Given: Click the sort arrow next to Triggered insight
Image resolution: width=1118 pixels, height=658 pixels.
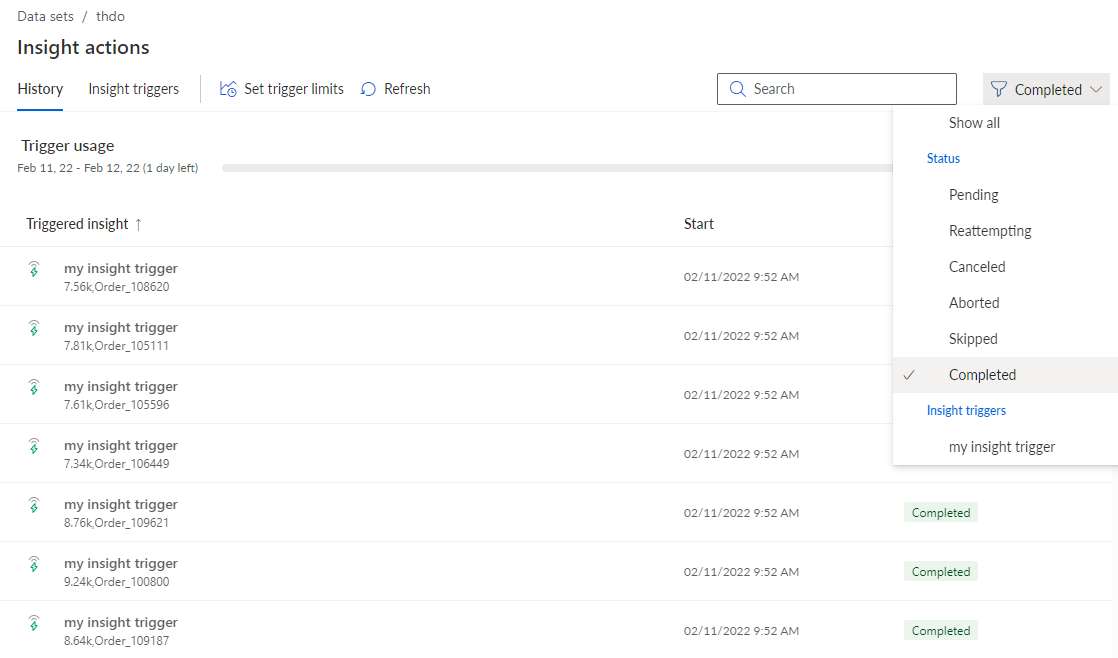Looking at the screenshot, I should [x=138, y=225].
